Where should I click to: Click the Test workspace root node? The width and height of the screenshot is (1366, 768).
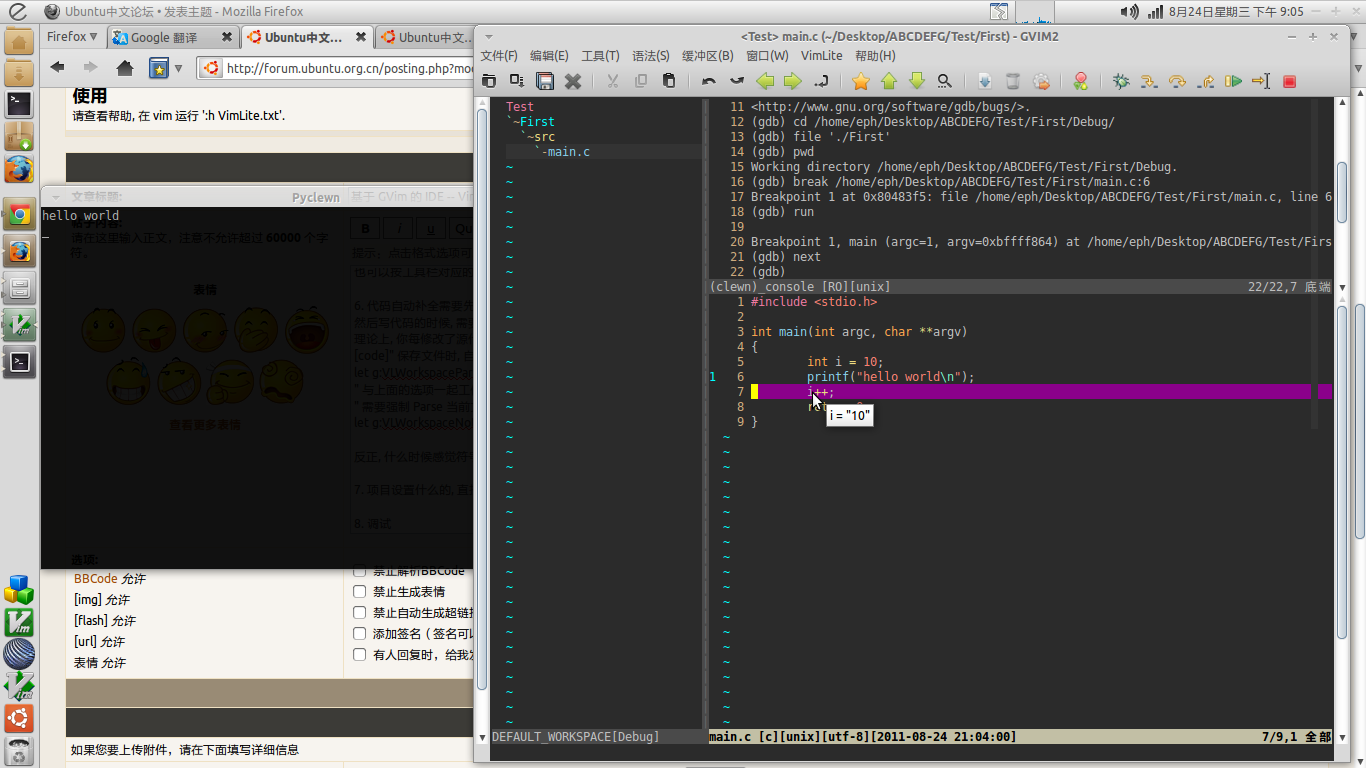[x=520, y=107]
